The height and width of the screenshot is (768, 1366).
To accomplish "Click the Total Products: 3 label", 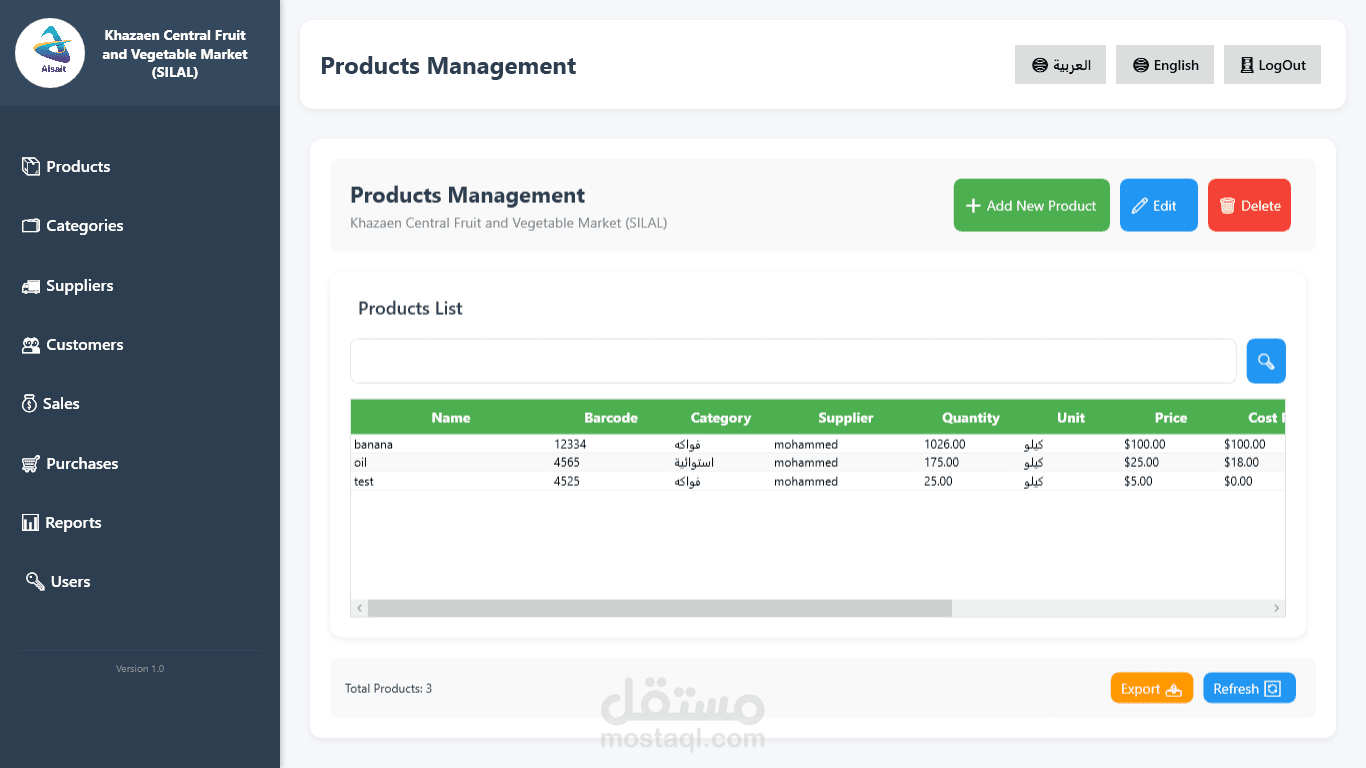I will [x=388, y=688].
